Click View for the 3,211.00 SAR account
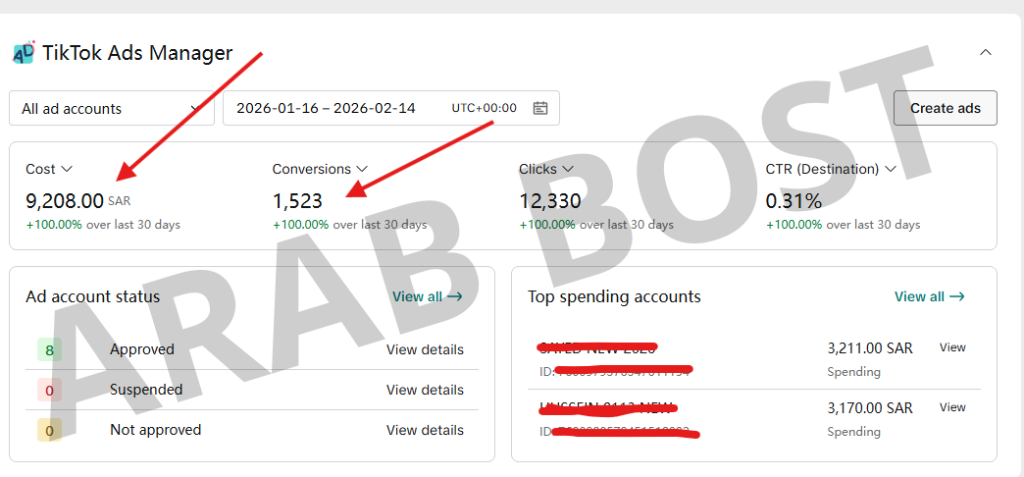1024x477 pixels. 952,348
